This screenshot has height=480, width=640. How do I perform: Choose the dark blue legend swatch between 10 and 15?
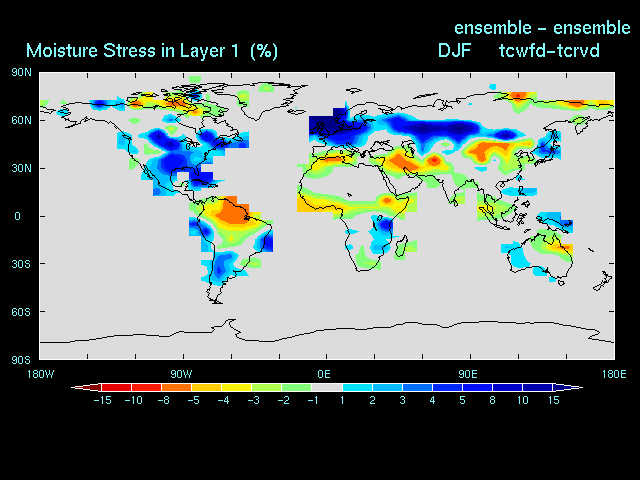[538, 387]
